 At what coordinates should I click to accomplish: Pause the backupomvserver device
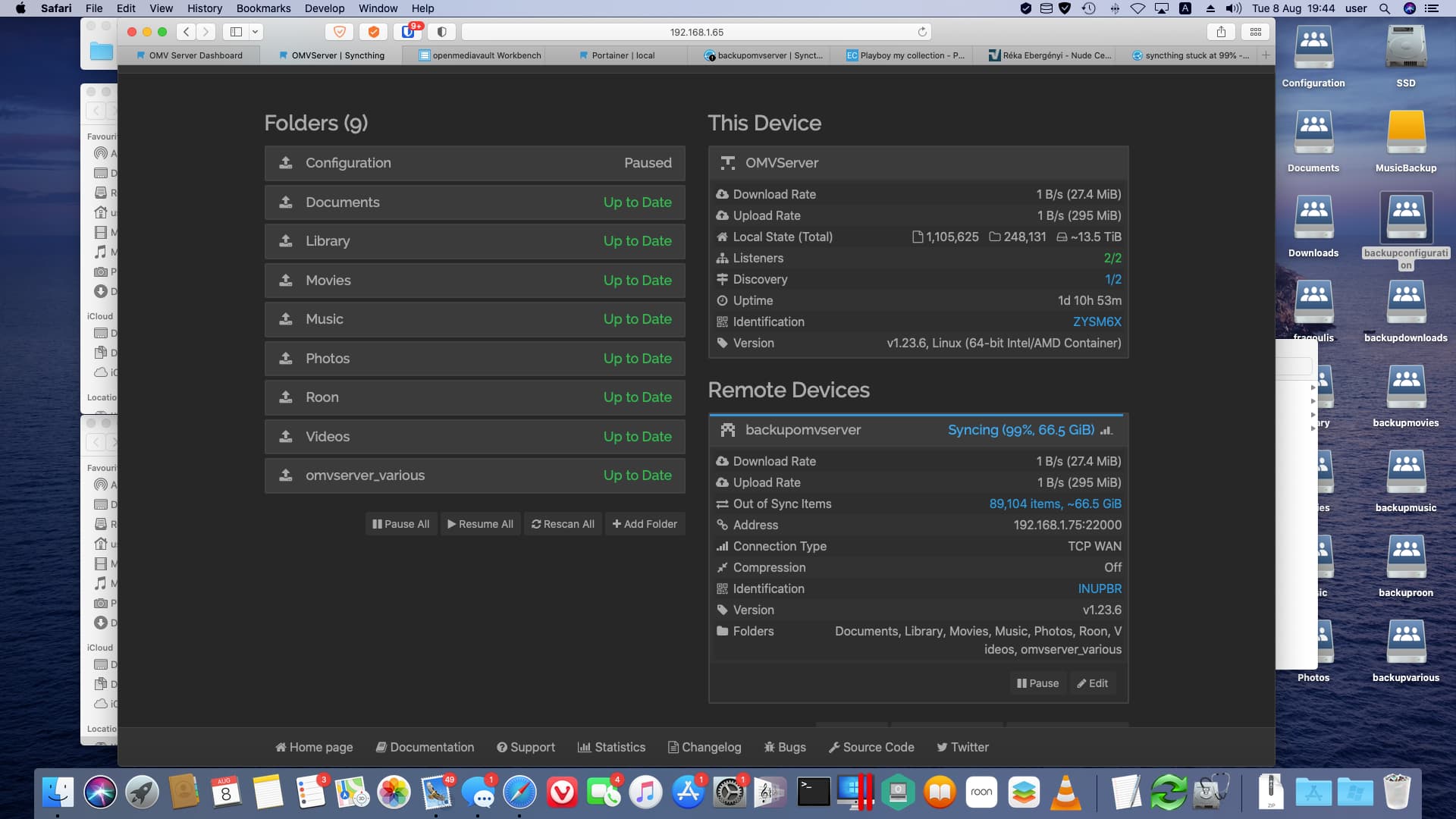(x=1037, y=683)
